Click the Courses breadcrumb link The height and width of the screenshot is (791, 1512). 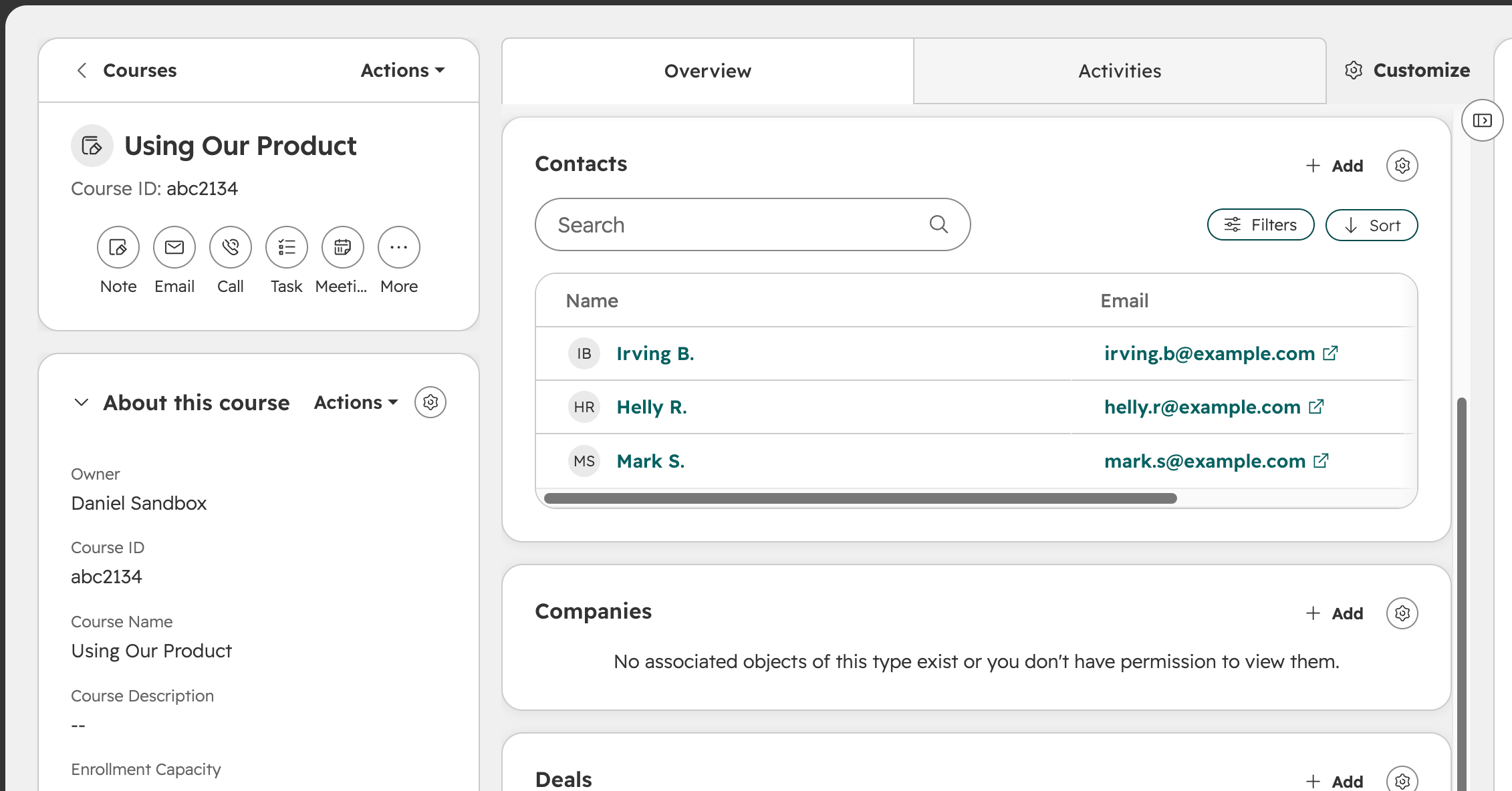coord(140,70)
